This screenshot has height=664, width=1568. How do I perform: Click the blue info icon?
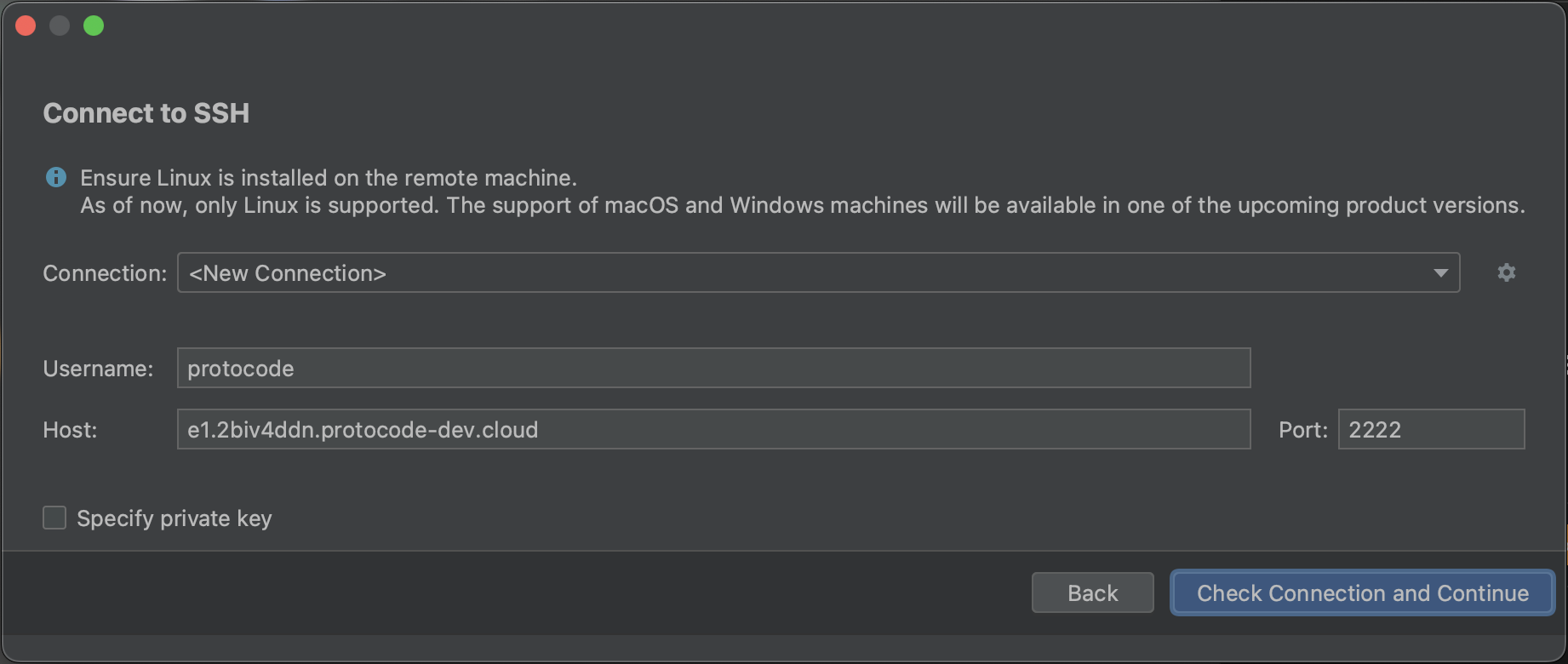(55, 177)
